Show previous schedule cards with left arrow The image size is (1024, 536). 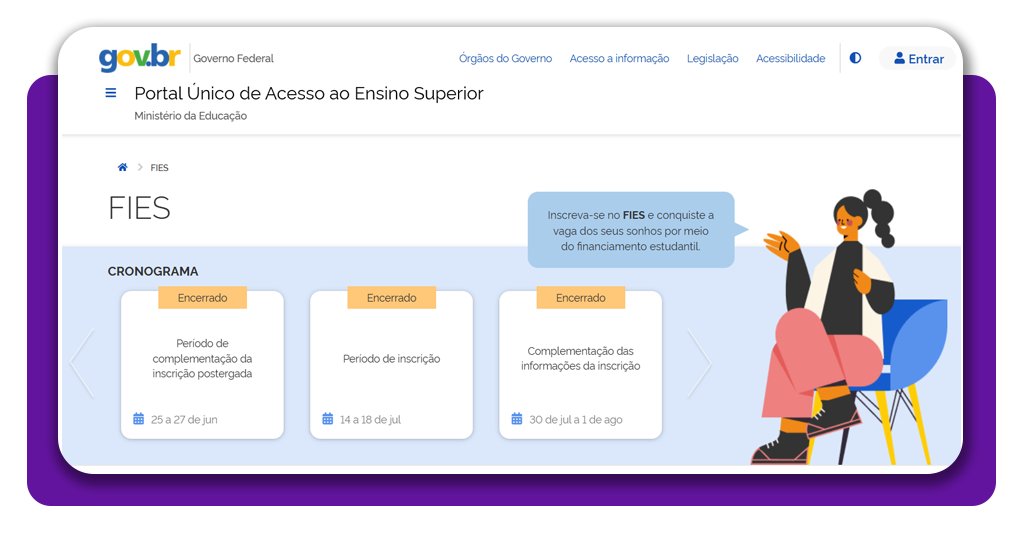click(x=82, y=364)
